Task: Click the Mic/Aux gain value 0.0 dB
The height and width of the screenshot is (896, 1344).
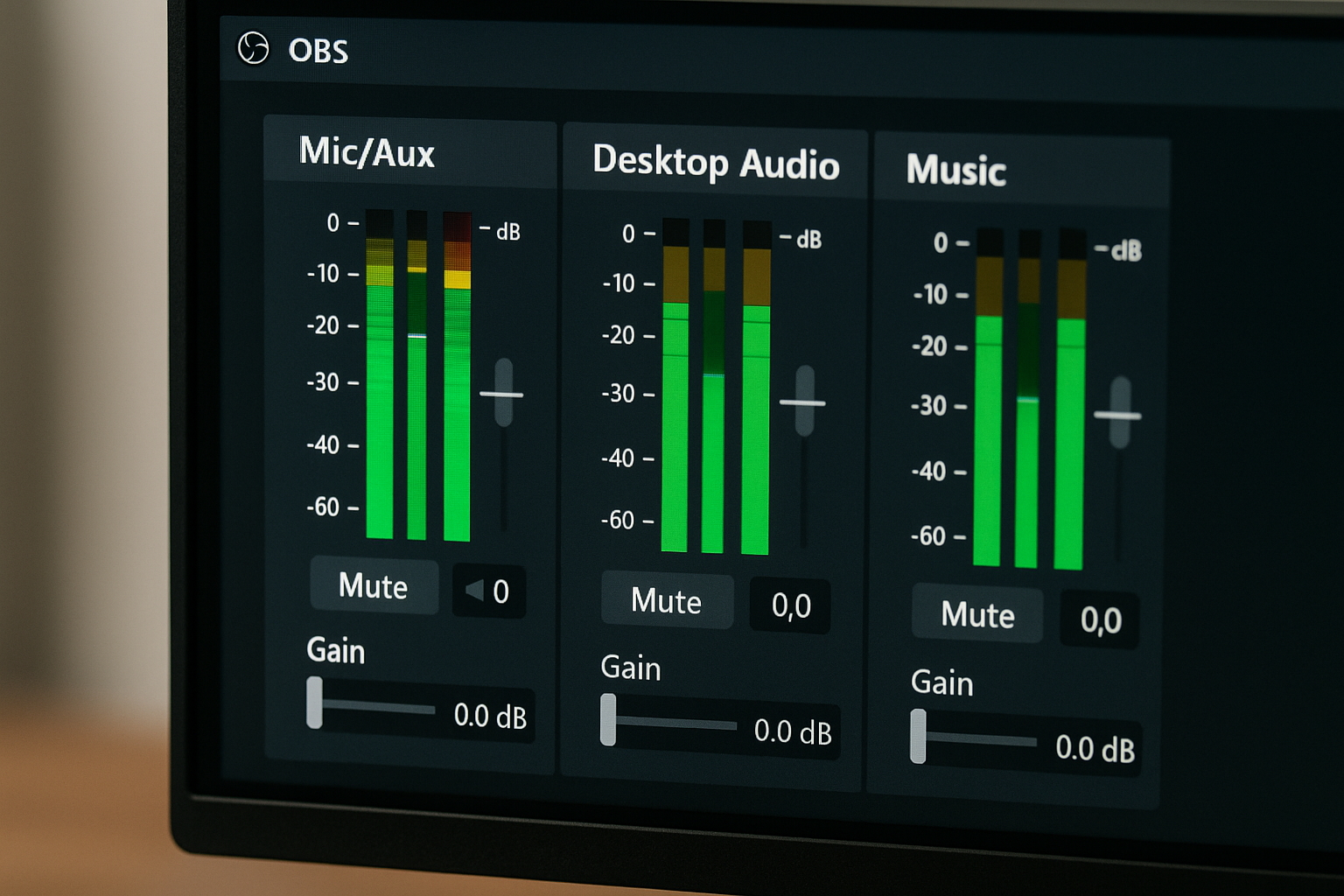Action: [490, 716]
